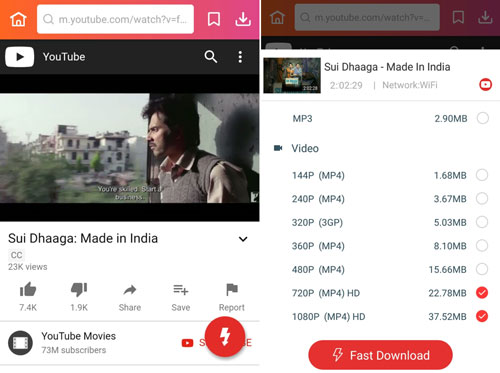Viewport: 500px width, 373px height.
Task: Open bookmark icon in left panel toolbar
Action: coord(214,19)
